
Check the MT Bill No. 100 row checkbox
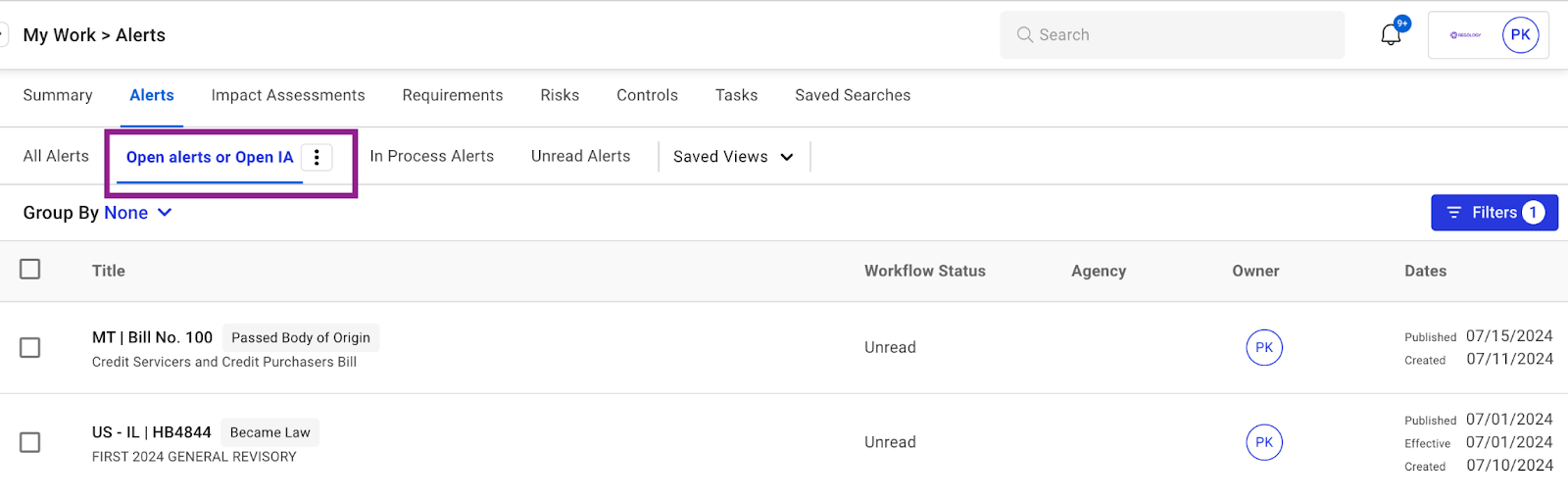[30, 348]
